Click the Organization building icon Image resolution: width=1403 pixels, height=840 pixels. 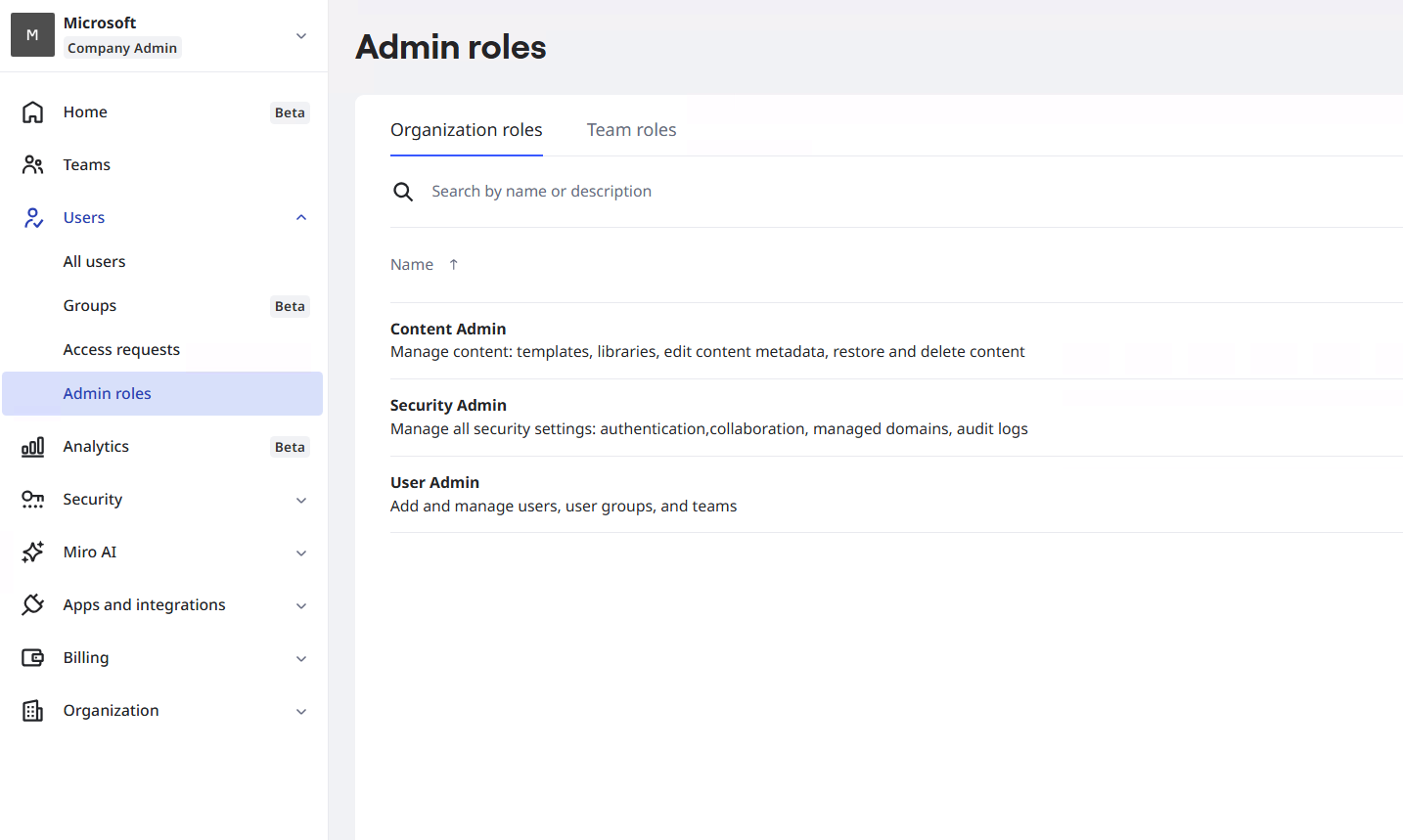[32, 711]
